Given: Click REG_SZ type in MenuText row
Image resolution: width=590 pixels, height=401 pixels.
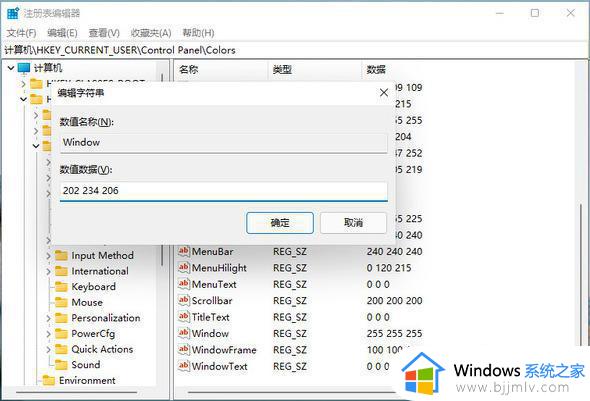Looking at the screenshot, I should [290, 284].
